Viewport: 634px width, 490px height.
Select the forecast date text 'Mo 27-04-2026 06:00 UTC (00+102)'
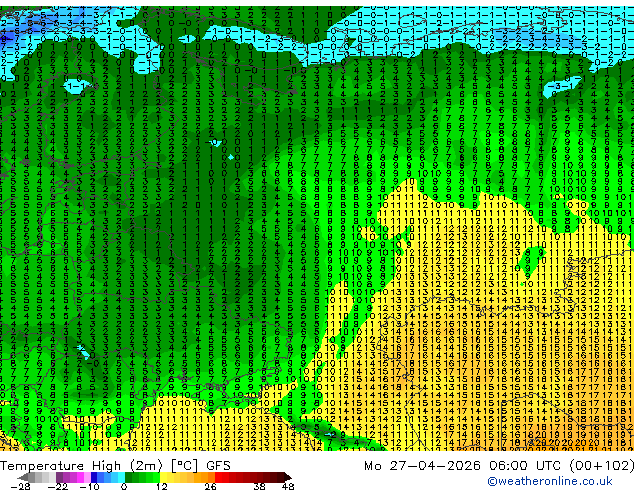tap(499, 466)
